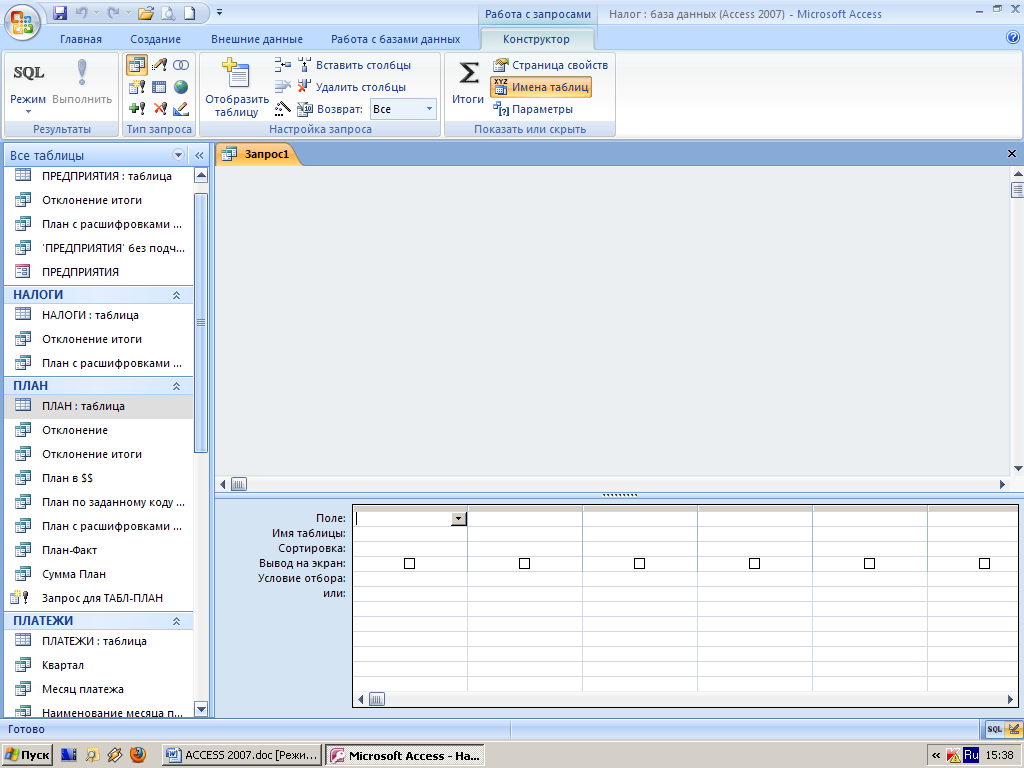Screen dimensions: 1024x768
Task: Open the Возврат combo box showing Все
Action: click(404, 108)
